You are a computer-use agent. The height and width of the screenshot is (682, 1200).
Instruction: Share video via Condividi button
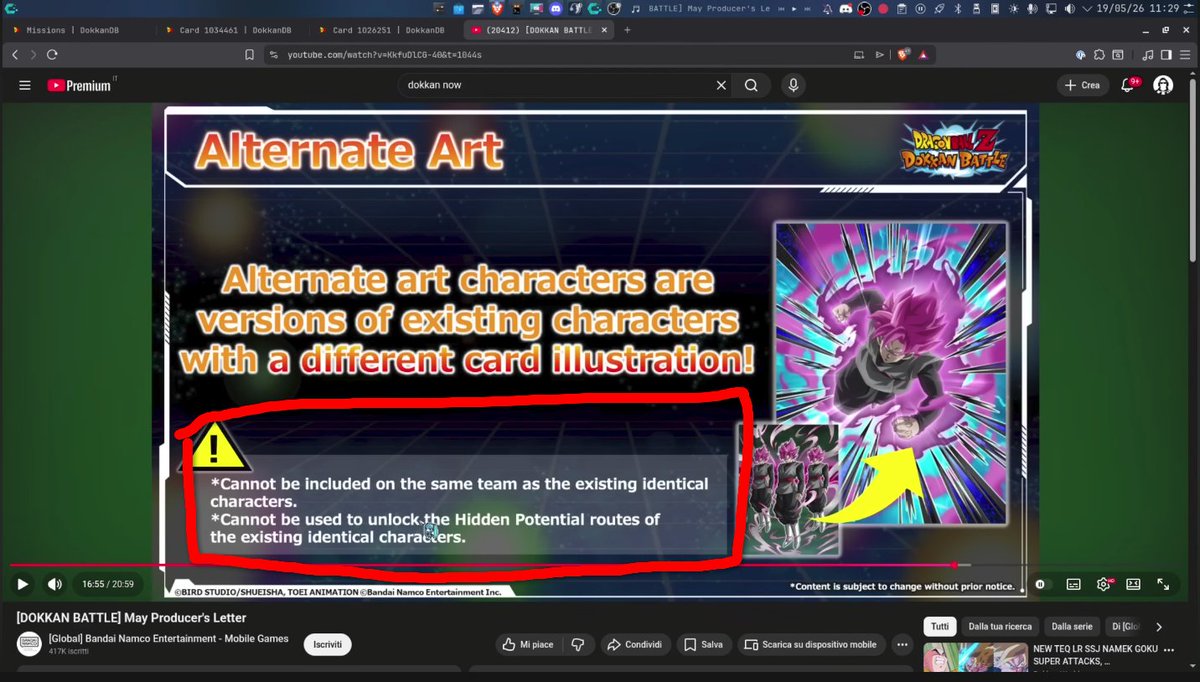click(635, 645)
